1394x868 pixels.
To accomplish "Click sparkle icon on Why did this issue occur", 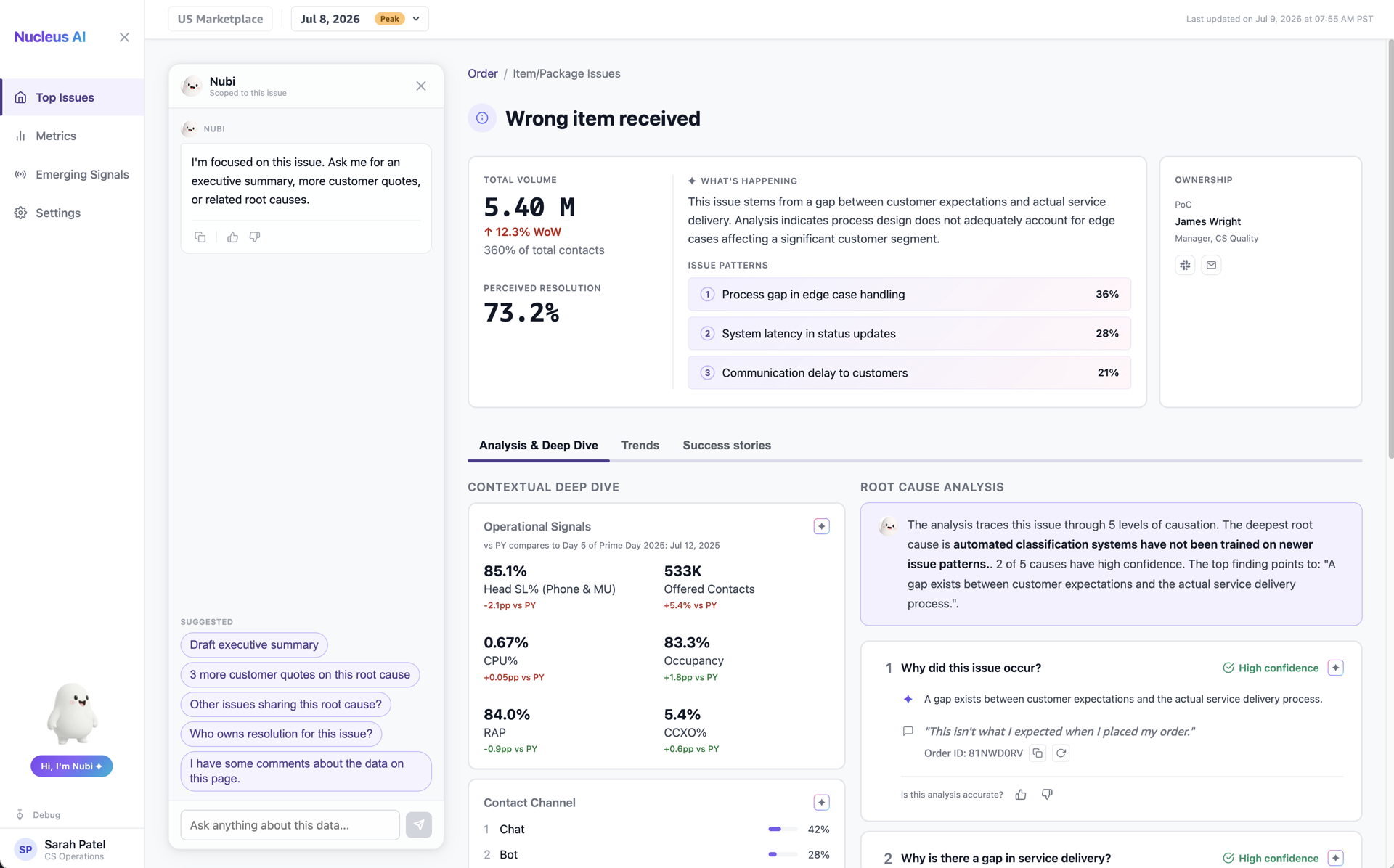I will point(1335,668).
